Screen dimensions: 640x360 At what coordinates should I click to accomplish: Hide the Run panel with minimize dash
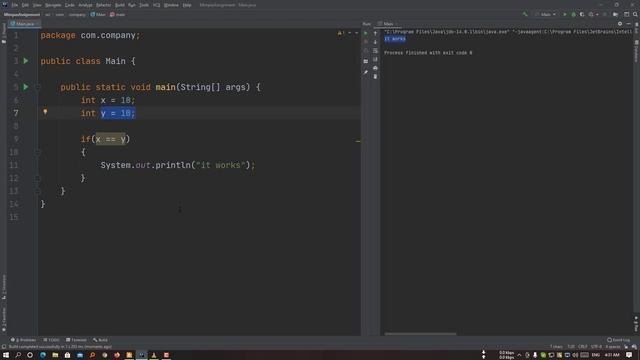(629, 24)
